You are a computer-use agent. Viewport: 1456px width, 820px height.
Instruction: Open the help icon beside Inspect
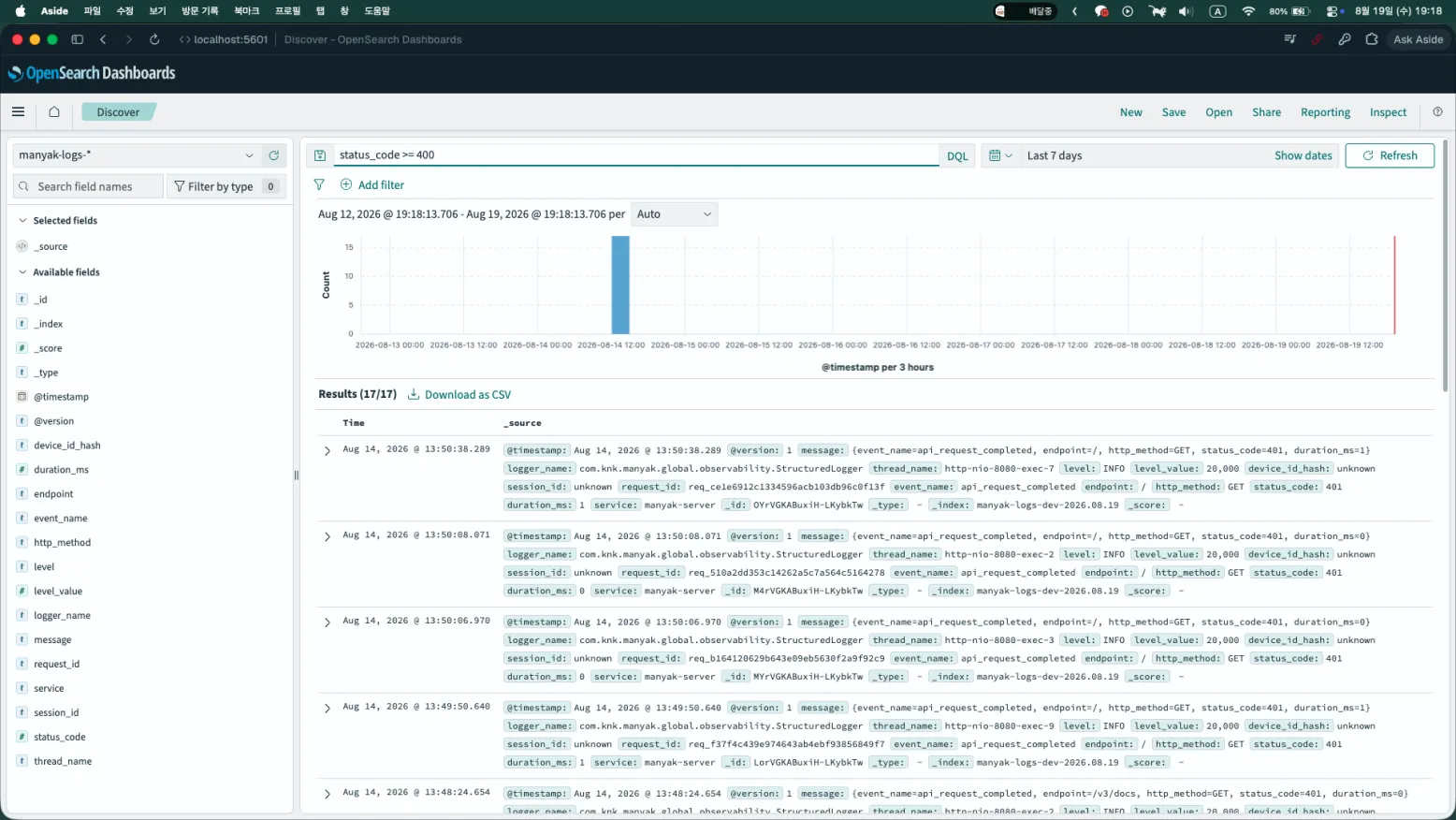point(1437,111)
